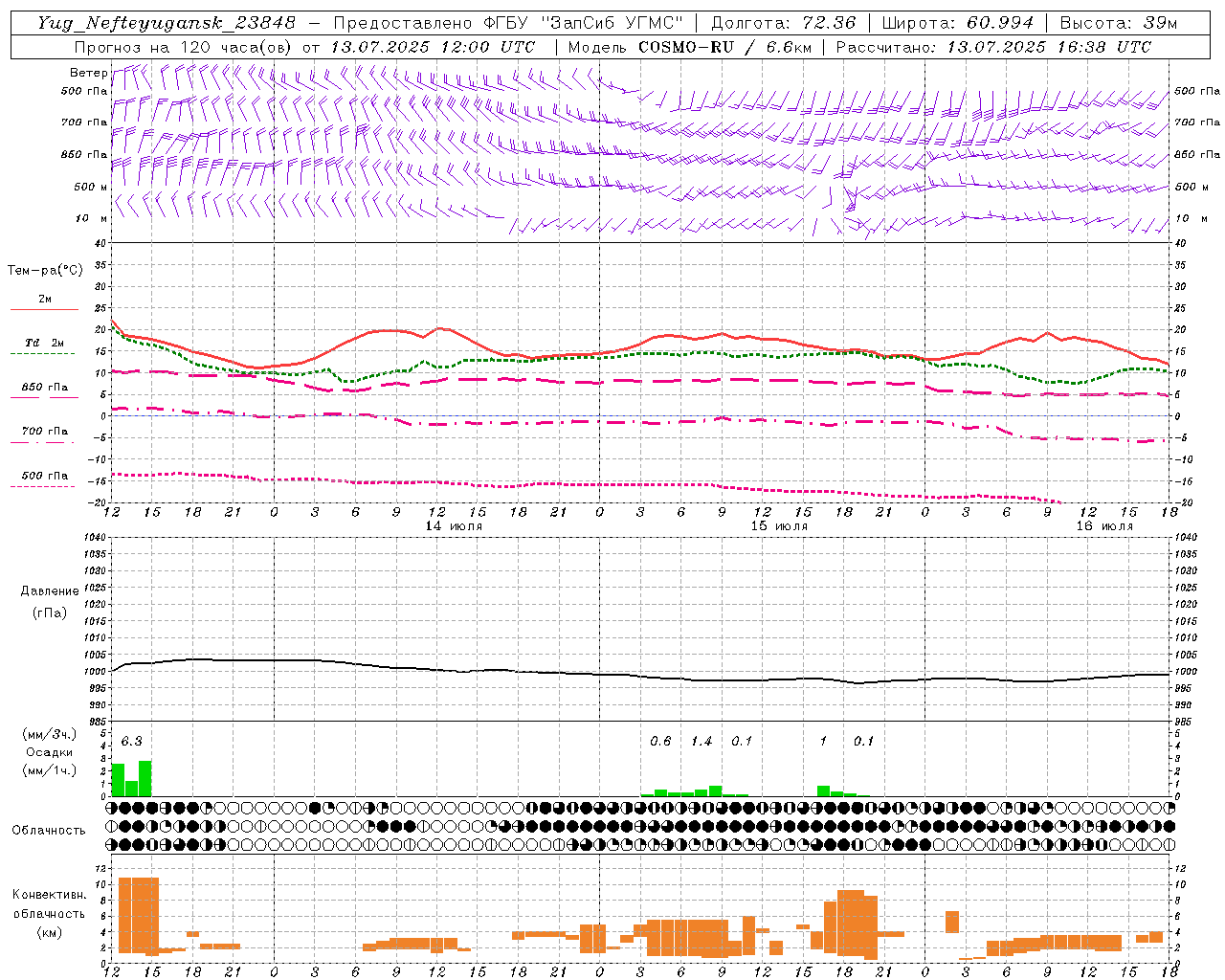Click the Тем-ра(°C) panel label
The width and height of the screenshot is (1225, 980).
coord(45,271)
